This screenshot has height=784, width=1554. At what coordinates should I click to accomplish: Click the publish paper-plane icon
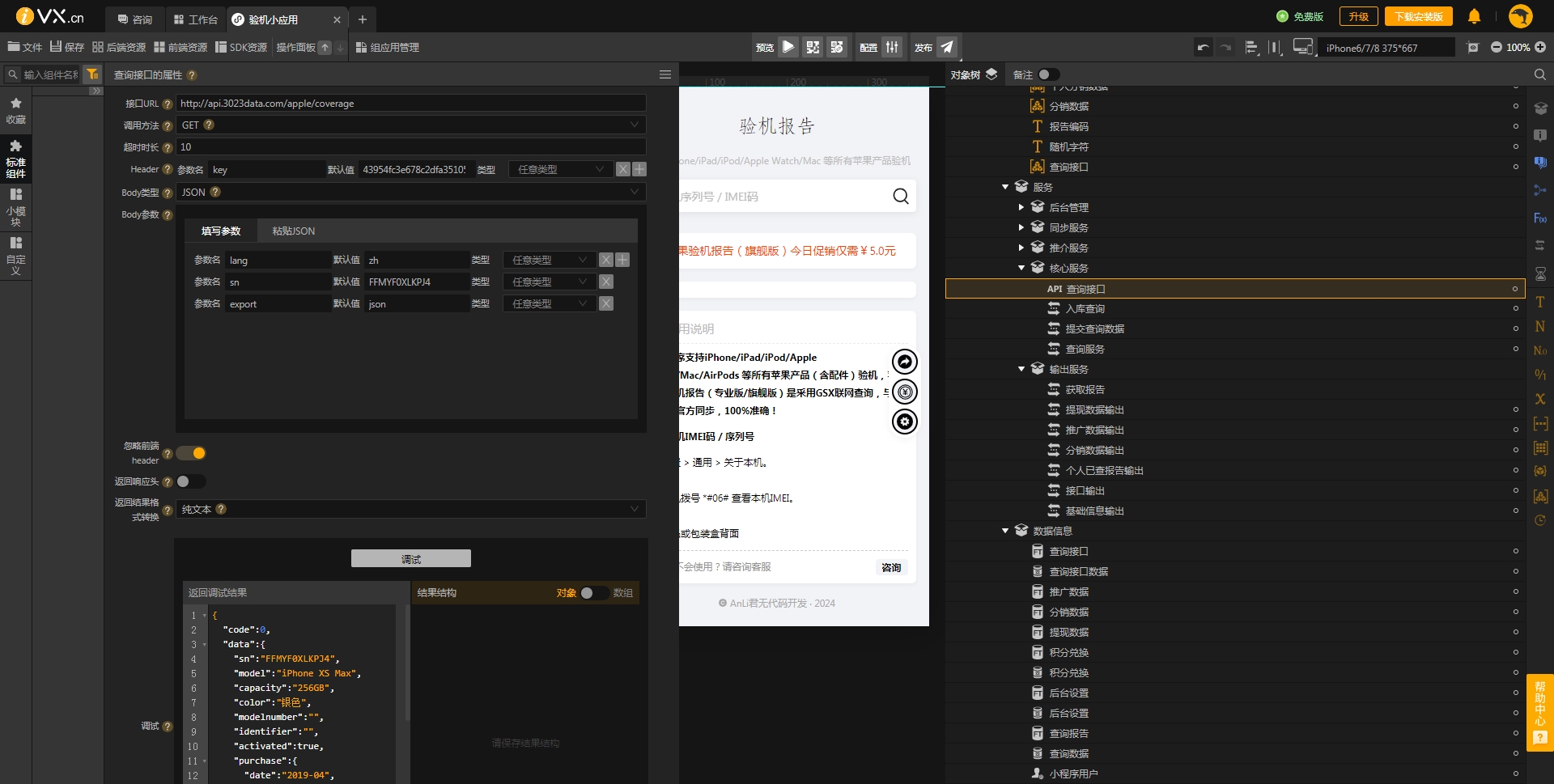(x=947, y=47)
